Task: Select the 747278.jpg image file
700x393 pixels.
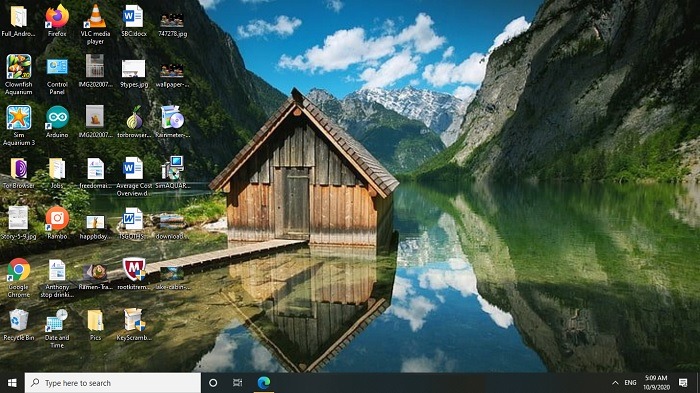Action: point(172,25)
